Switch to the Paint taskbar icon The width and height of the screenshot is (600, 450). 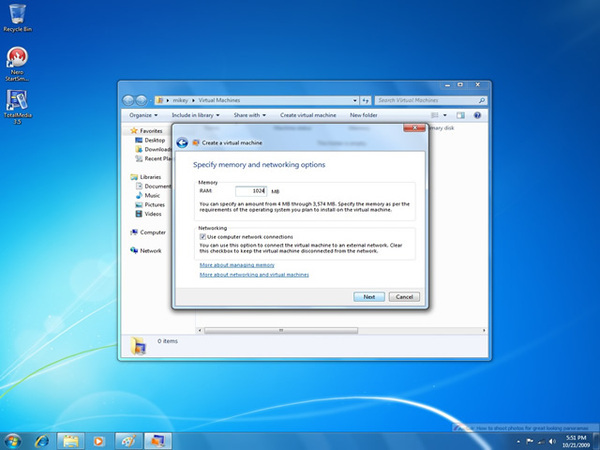tap(129, 441)
